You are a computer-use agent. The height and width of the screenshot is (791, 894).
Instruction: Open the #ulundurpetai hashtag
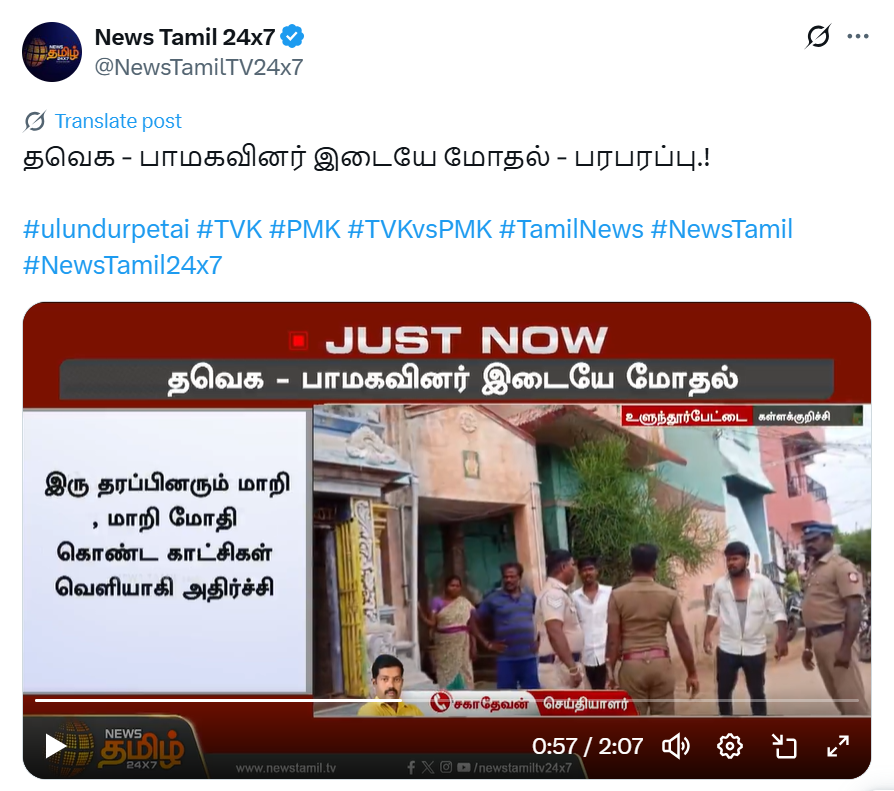(x=106, y=229)
